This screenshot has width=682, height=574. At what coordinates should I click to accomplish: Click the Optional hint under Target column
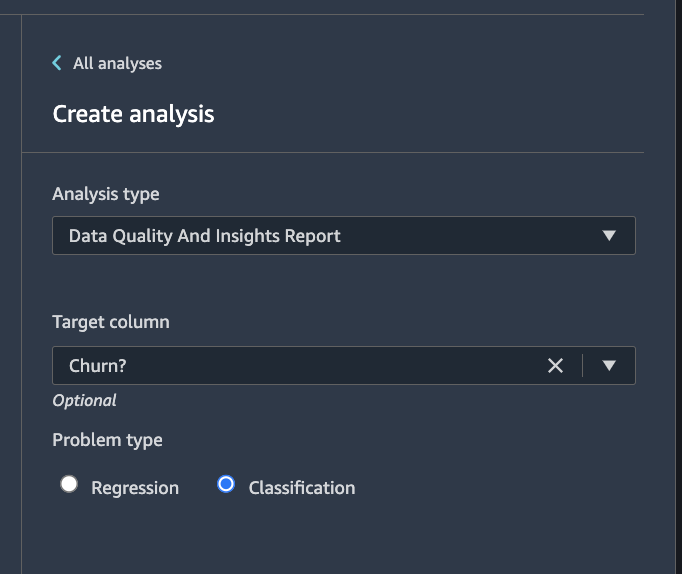coord(84,400)
